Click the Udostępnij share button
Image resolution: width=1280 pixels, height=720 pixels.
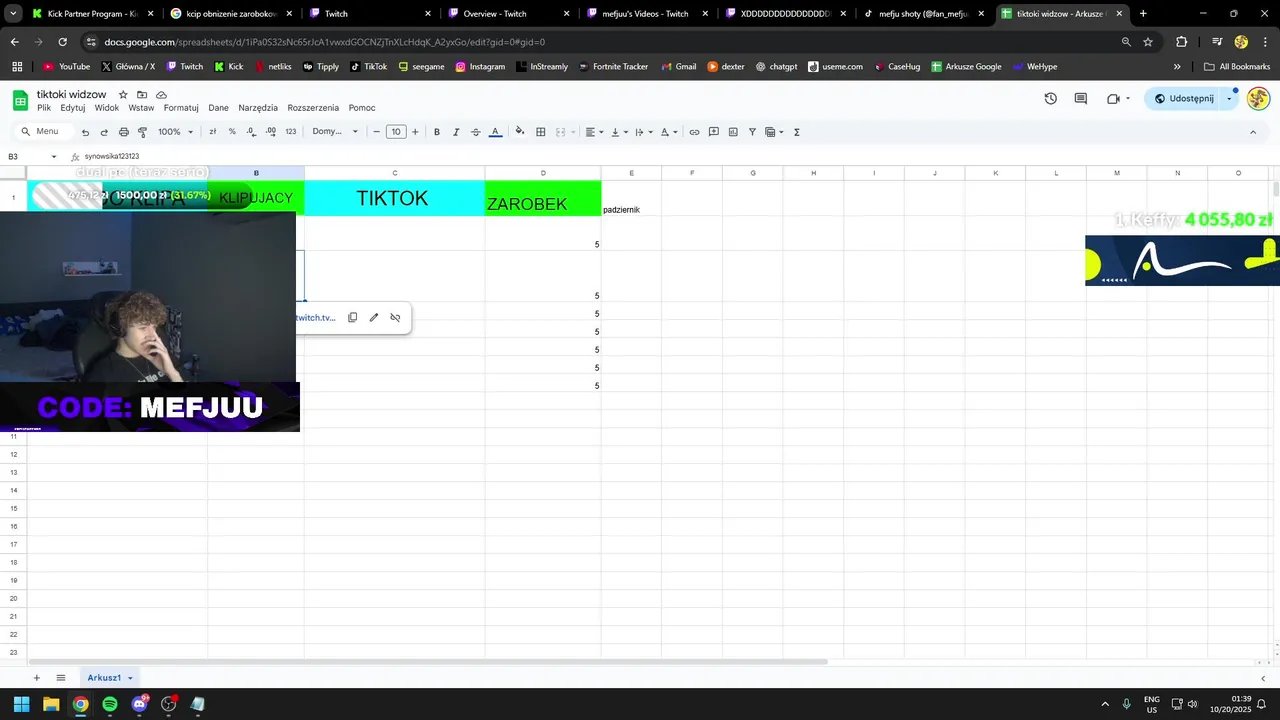coord(1184,99)
